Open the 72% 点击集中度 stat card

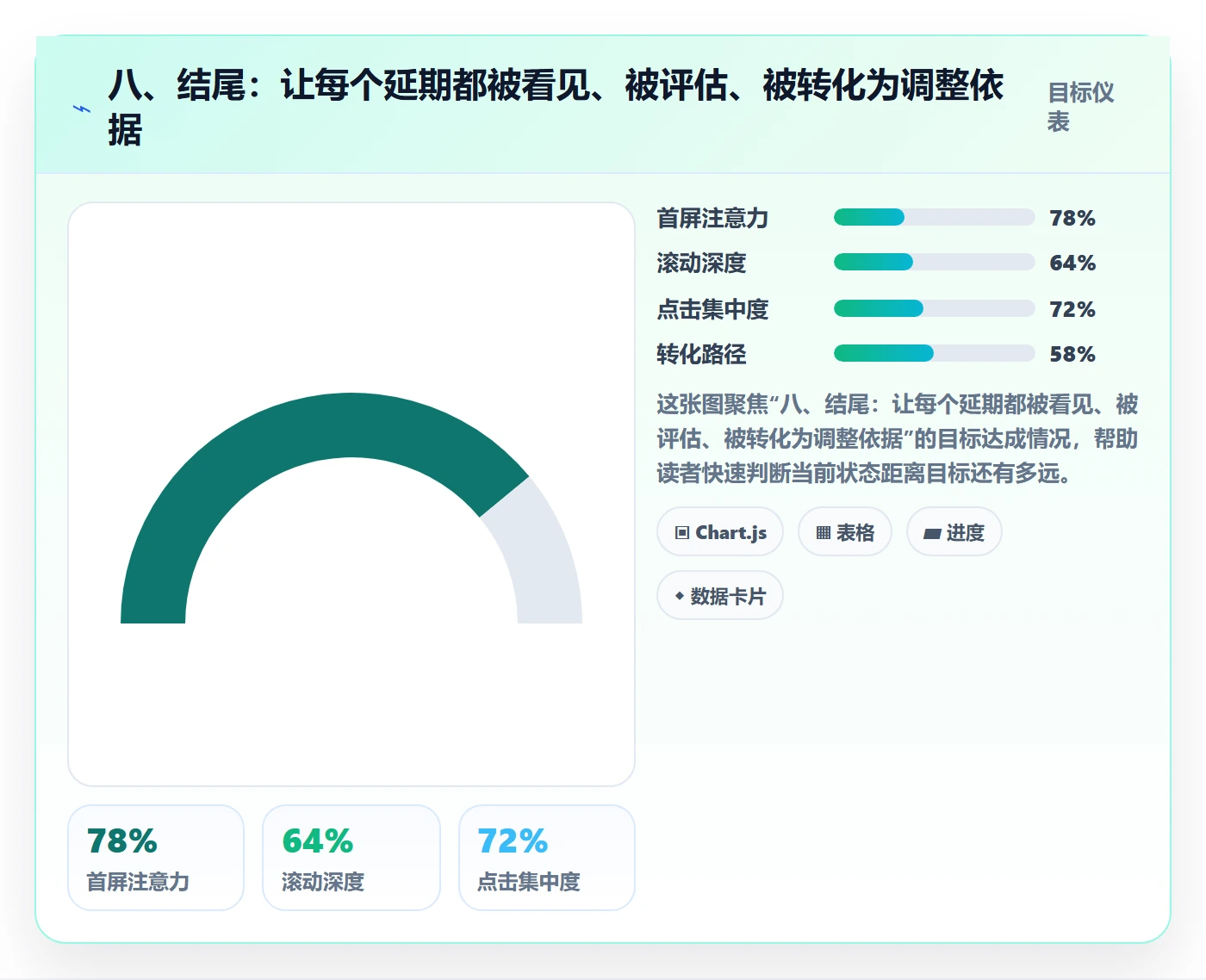tap(547, 858)
